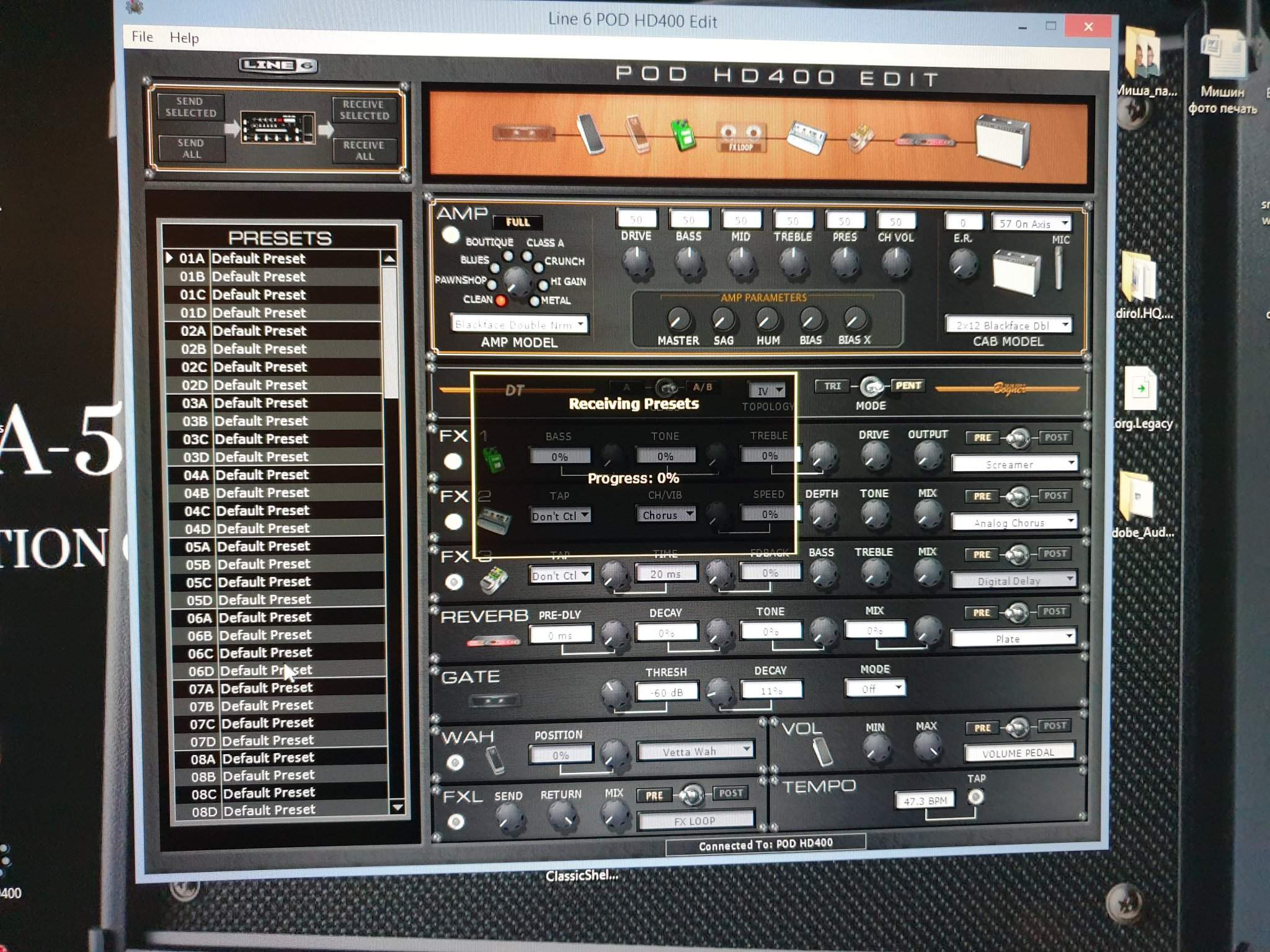1270x952 pixels.
Task: Click the FX LOOP icon in signal chain
Action: point(740,137)
